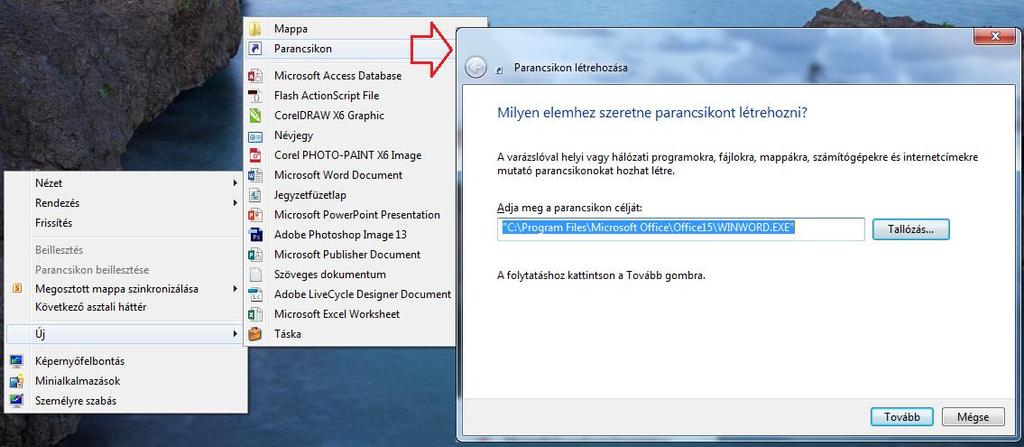
Task: Click the Corel PHOTO-PAINT X6 icon
Action: [255, 156]
